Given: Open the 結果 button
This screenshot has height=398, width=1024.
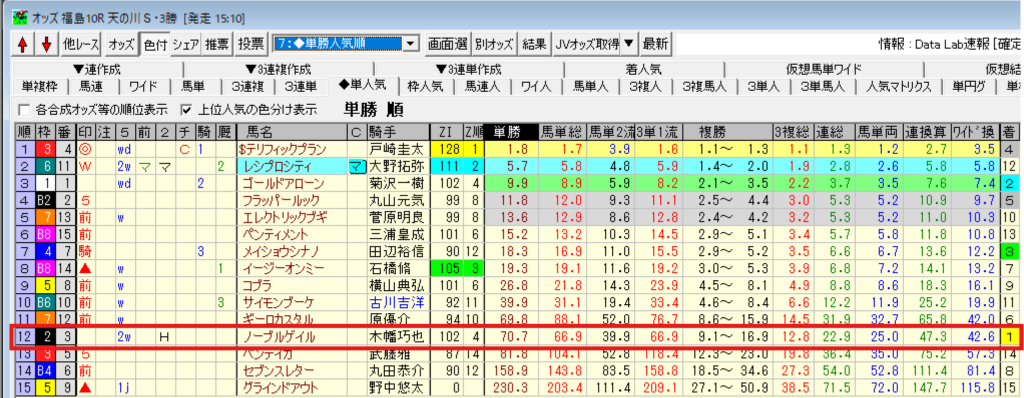Looking at the screenshot, I should click(535, 44).
